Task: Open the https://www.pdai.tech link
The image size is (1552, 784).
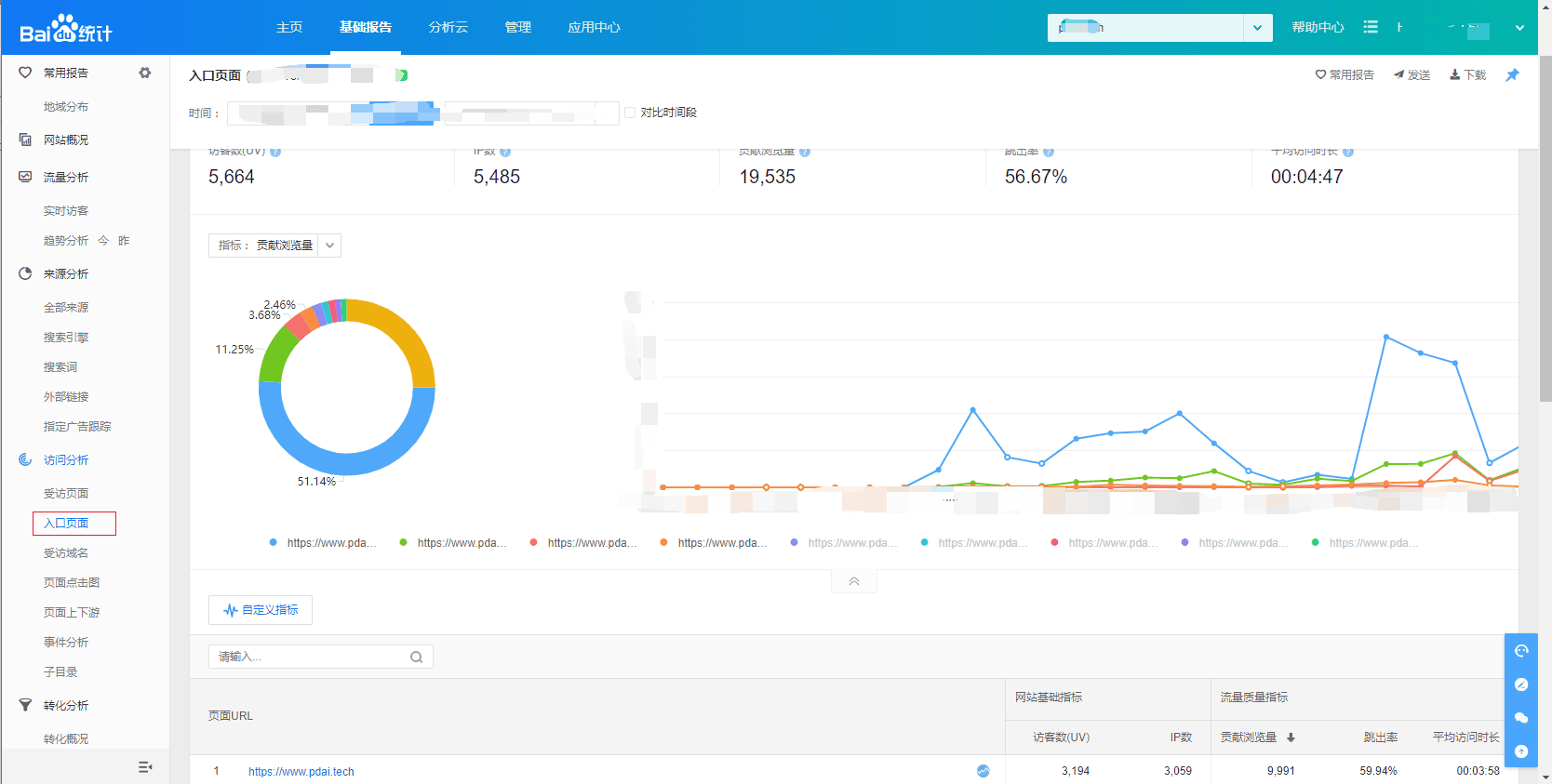Action: click(301, 772)
